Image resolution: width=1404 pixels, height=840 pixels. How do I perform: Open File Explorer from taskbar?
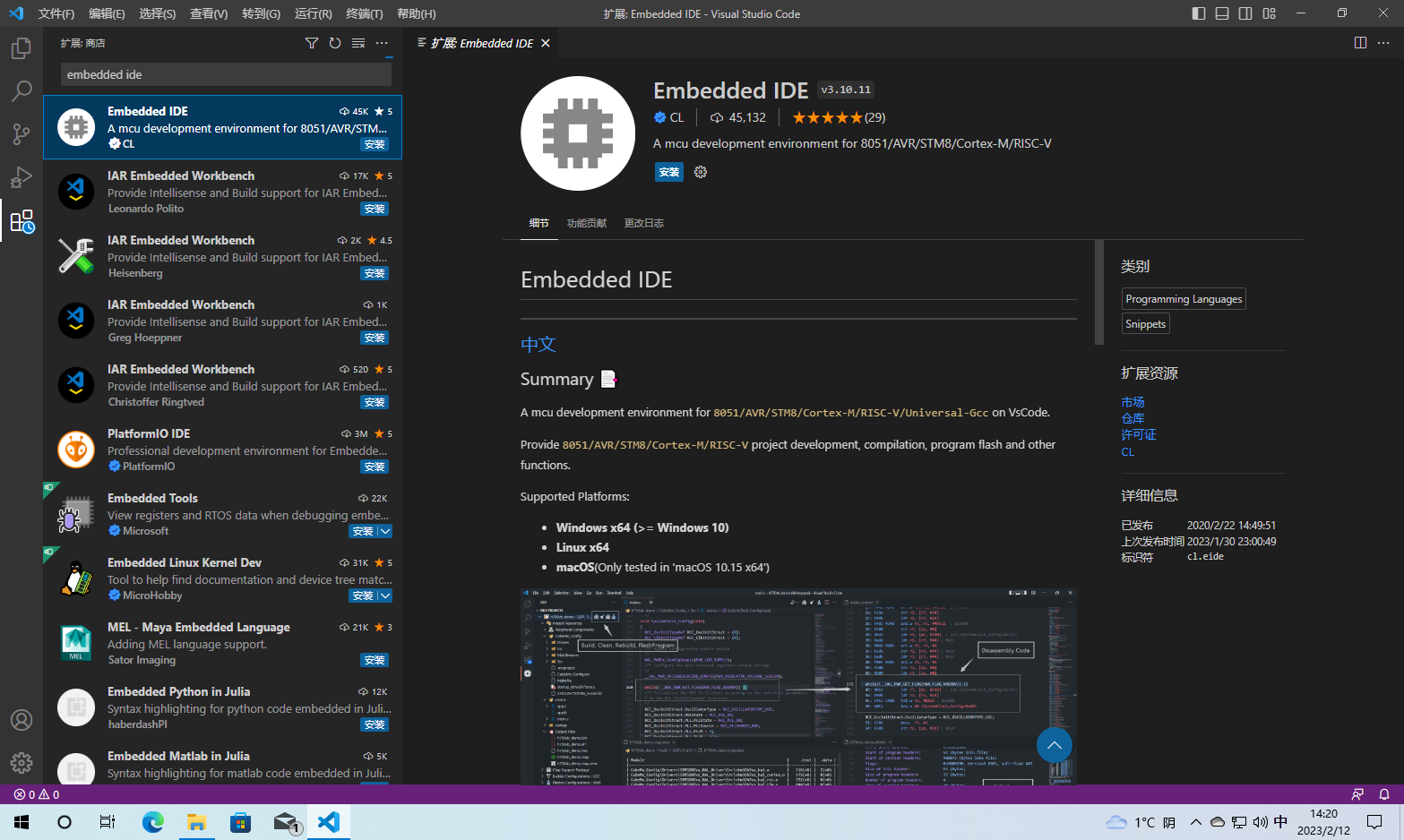tap(197, 822)
